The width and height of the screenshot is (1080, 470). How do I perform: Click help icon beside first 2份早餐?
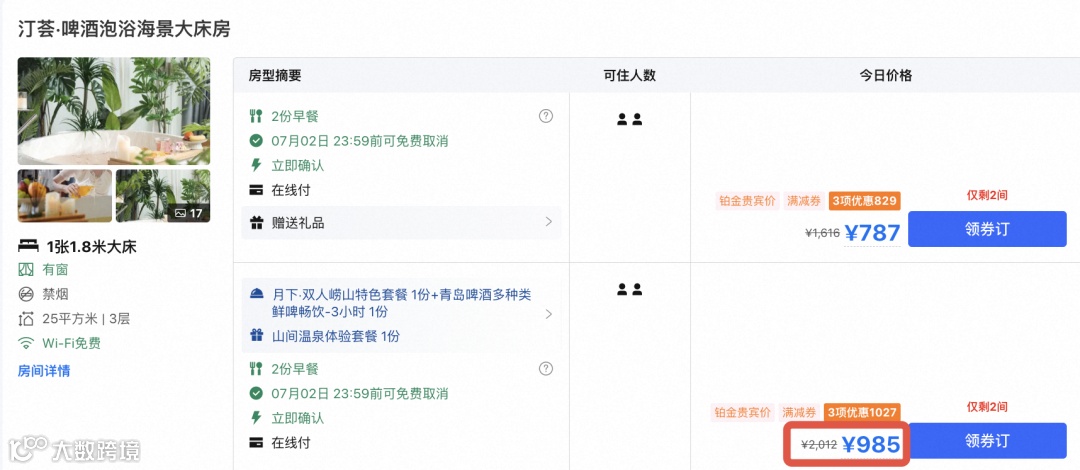pos(546,116)
